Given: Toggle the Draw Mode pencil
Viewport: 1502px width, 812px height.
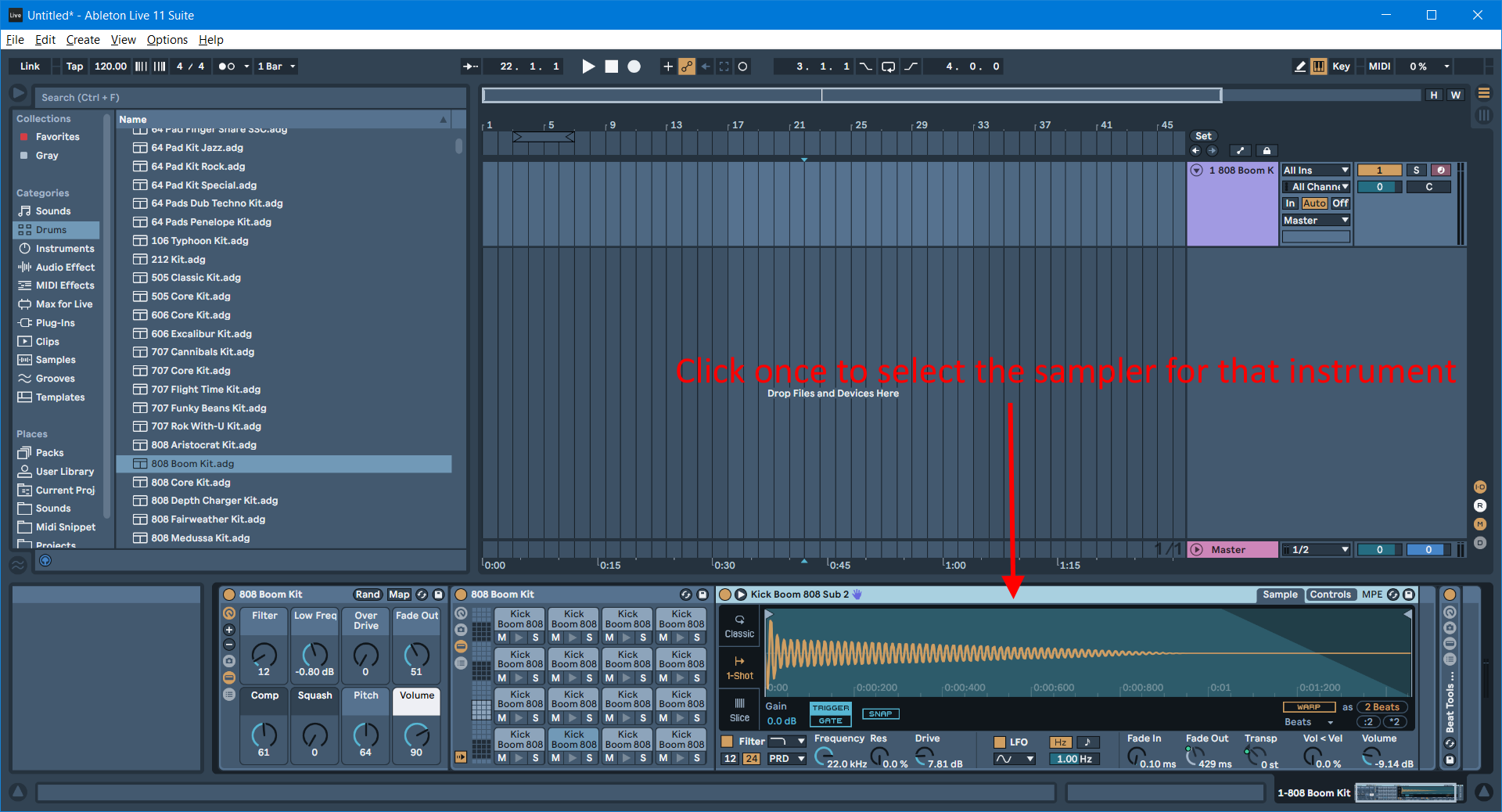Looking at the screenshot, I should click(x=1300, y=66).
